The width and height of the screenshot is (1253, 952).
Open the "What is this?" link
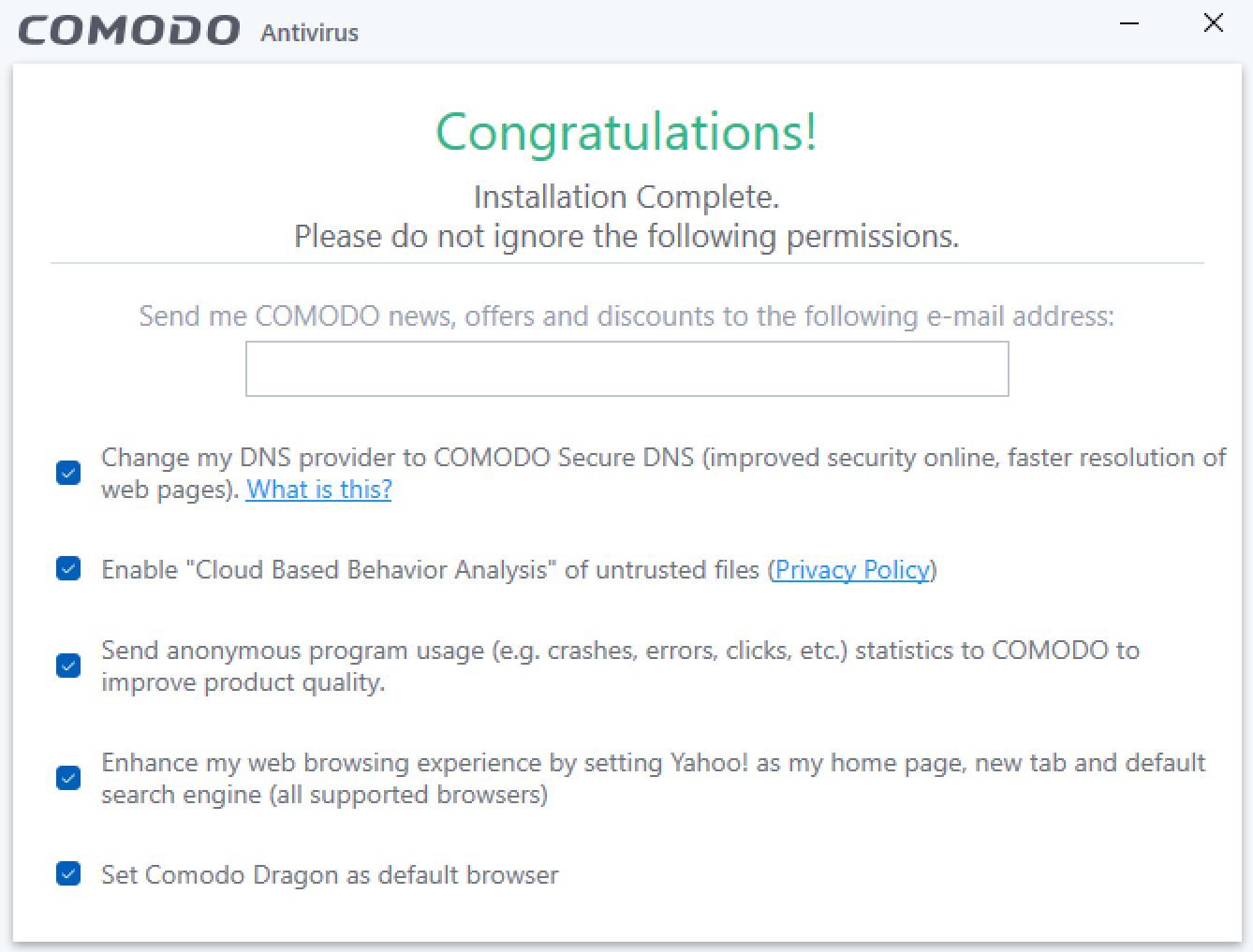(x=318, y=489)
